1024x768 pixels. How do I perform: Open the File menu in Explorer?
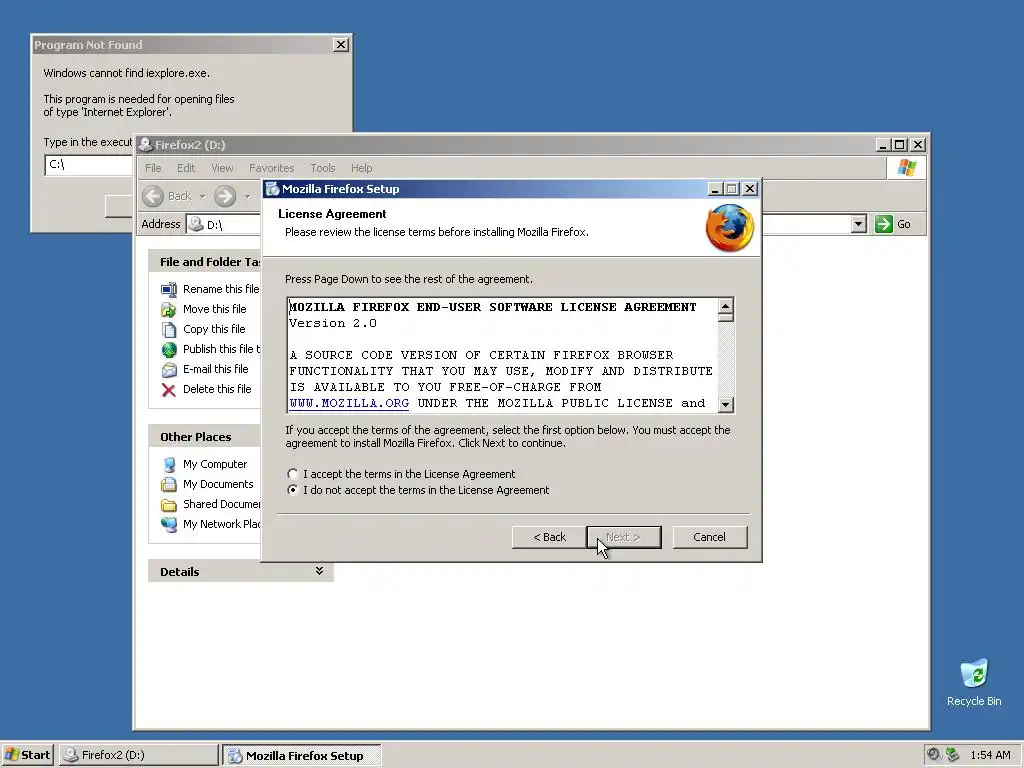[x=153, y=168]
